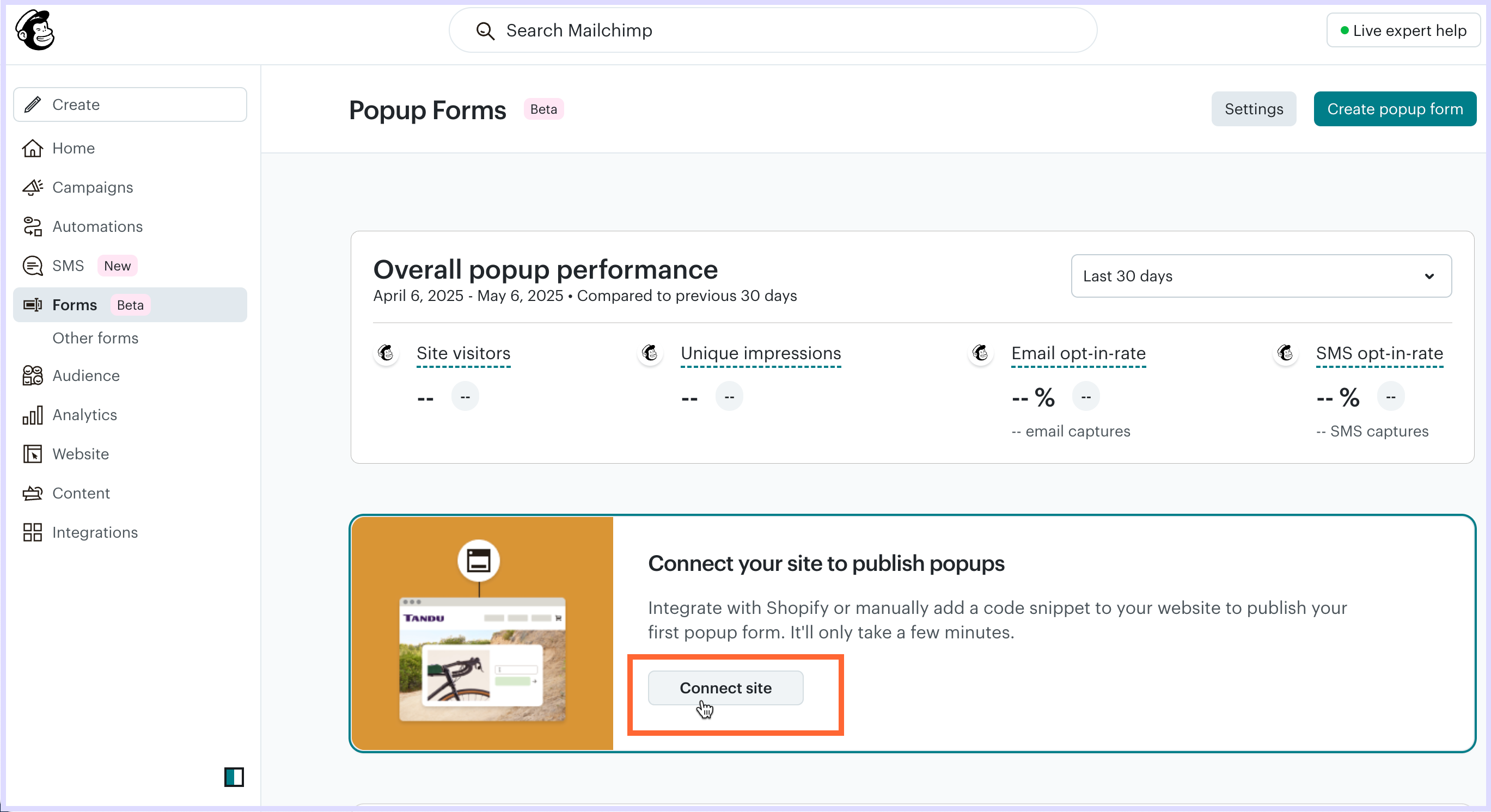The height and width of the screenshot is (812, 1491).
Task: Click the Forms navigation label
Action: tap(75, 305)
